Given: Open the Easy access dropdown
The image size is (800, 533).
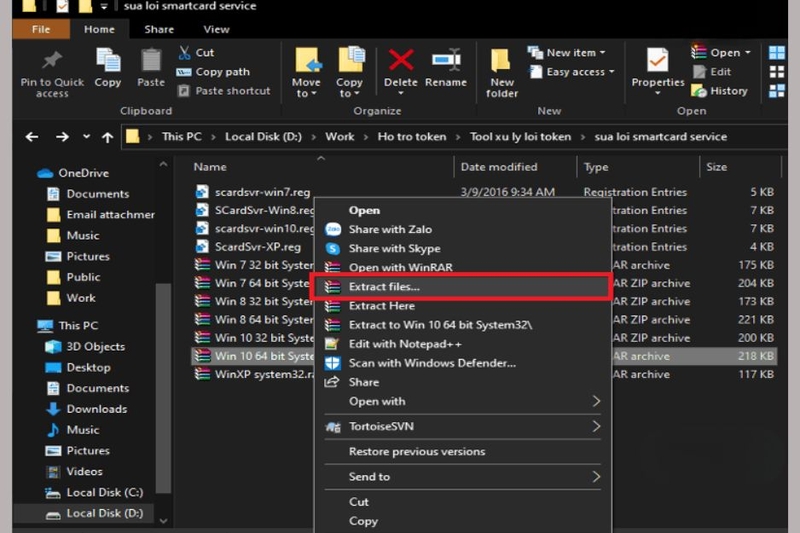Looking at the screenshot, I should pos(571,72).
